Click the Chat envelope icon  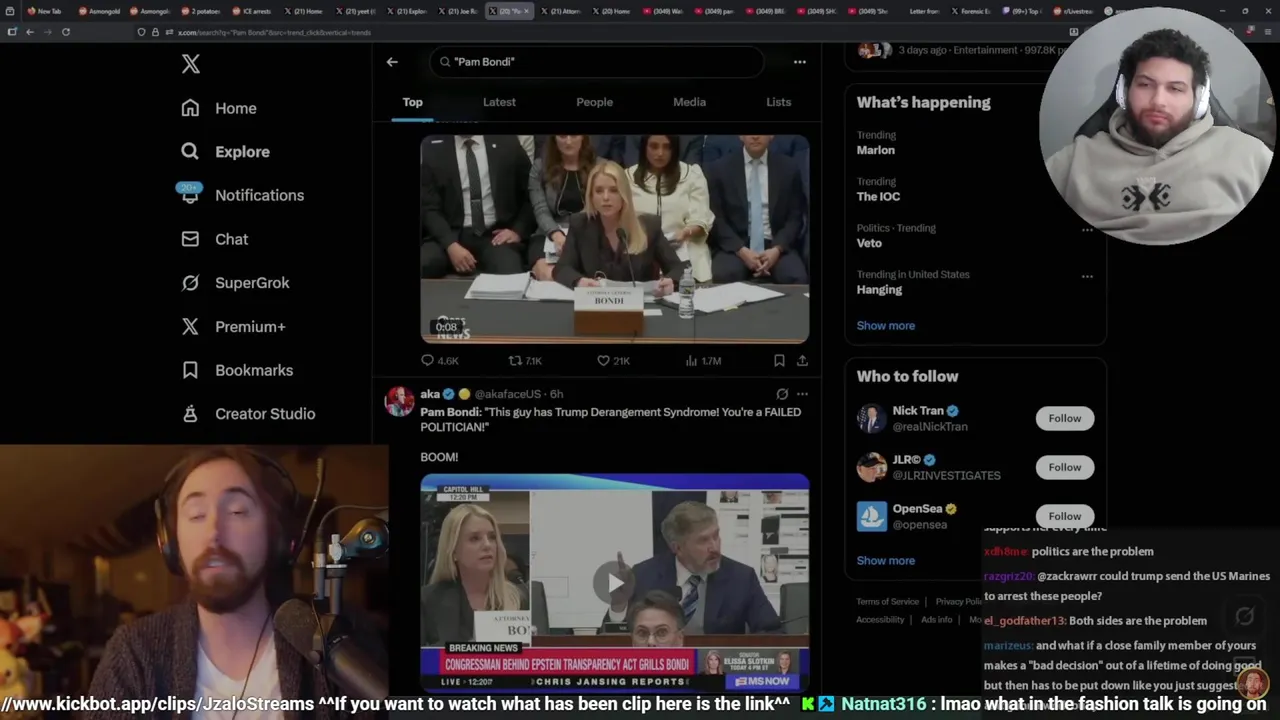click(190, 239)
